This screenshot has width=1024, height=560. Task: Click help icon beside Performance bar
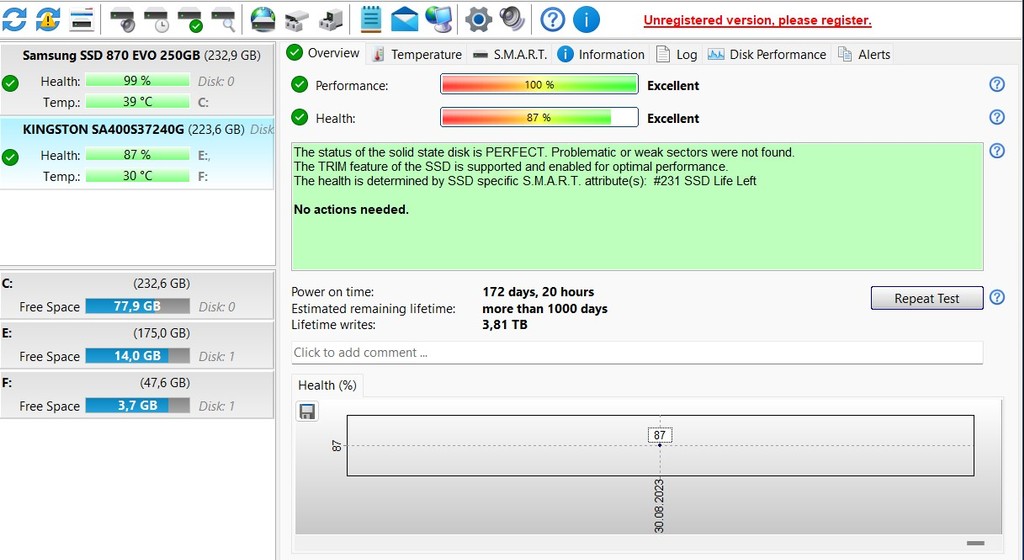tap(997, 84)
